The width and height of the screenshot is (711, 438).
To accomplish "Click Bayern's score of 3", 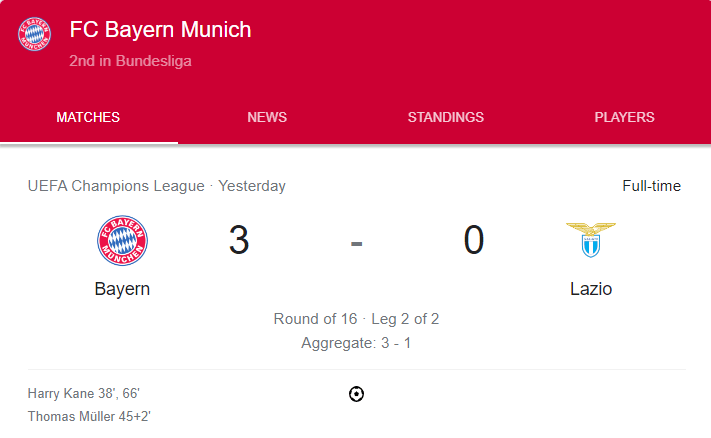I will point(238,241).
